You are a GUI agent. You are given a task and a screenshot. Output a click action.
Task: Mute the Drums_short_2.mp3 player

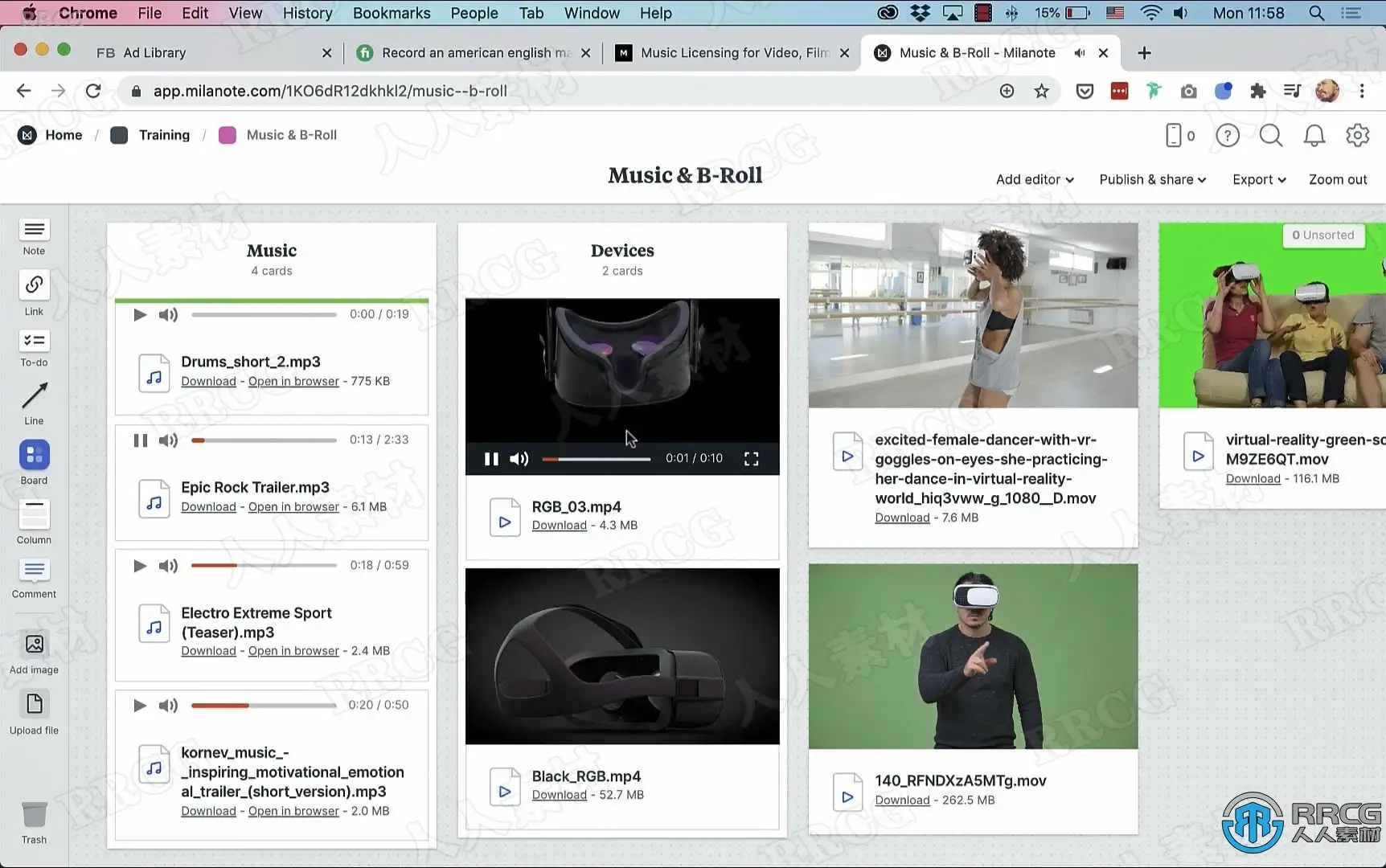pos(168,314)
